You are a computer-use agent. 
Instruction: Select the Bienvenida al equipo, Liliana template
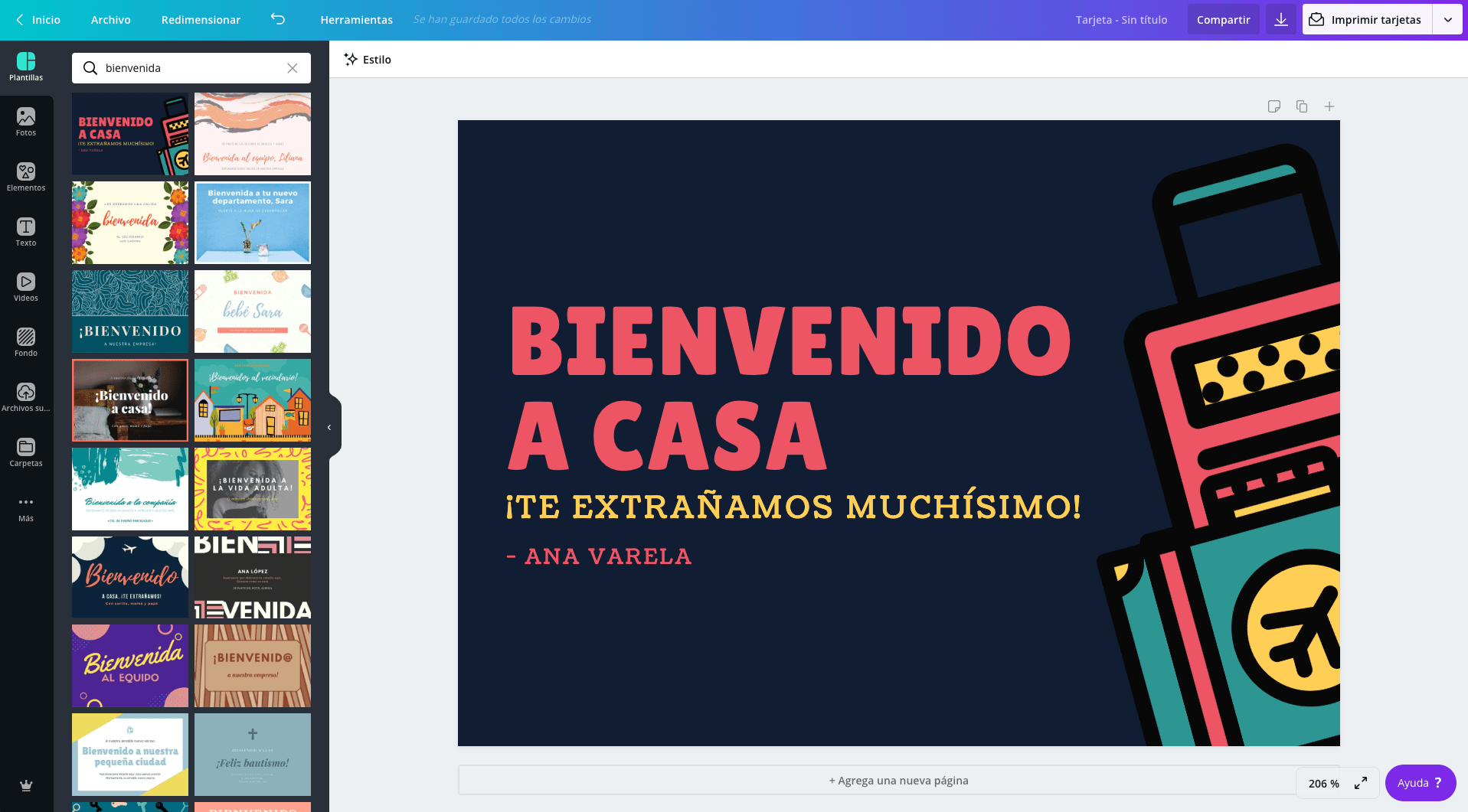point(253,134)
